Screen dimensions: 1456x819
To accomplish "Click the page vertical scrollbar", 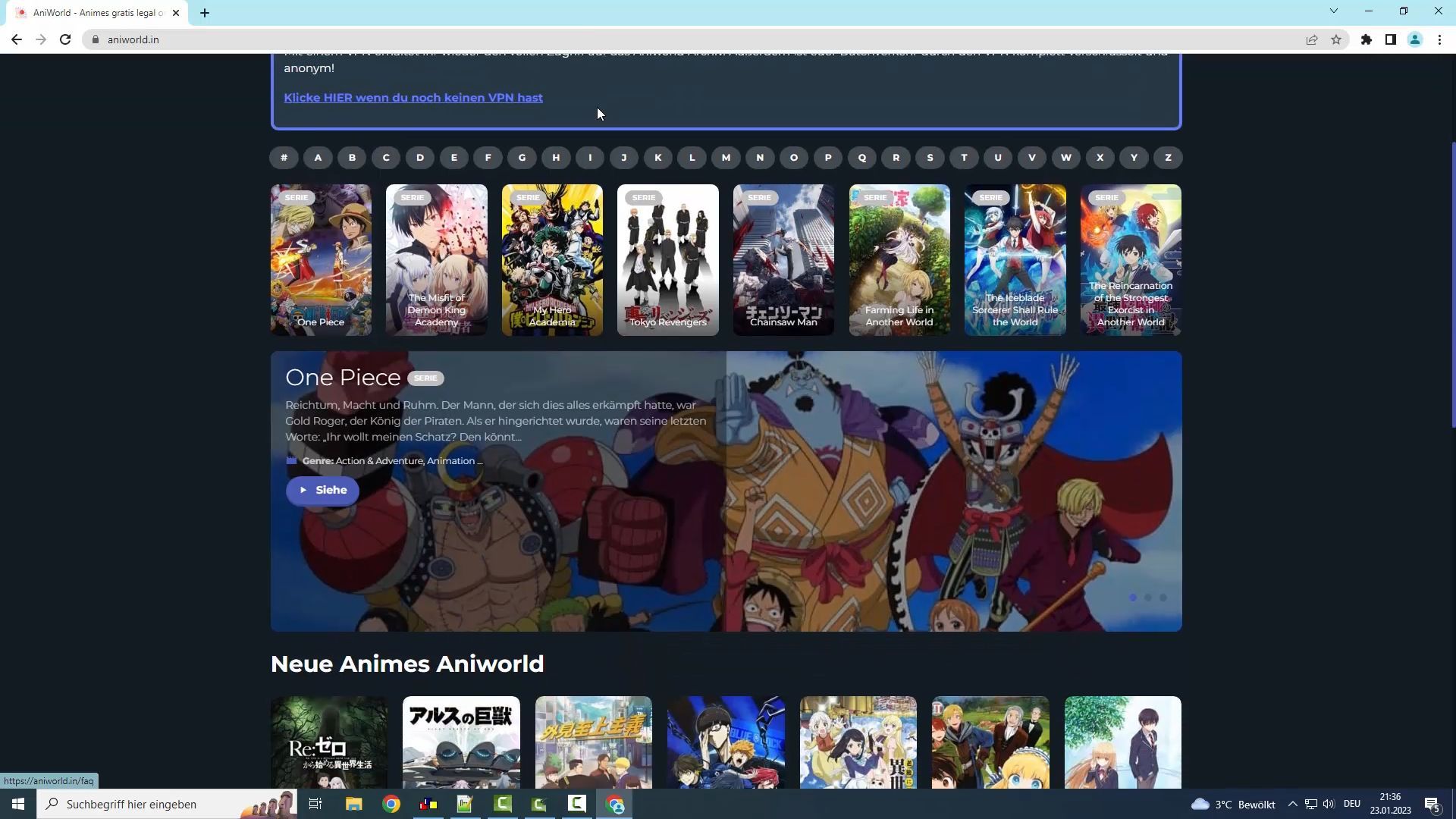I will tap(1453, 284).
